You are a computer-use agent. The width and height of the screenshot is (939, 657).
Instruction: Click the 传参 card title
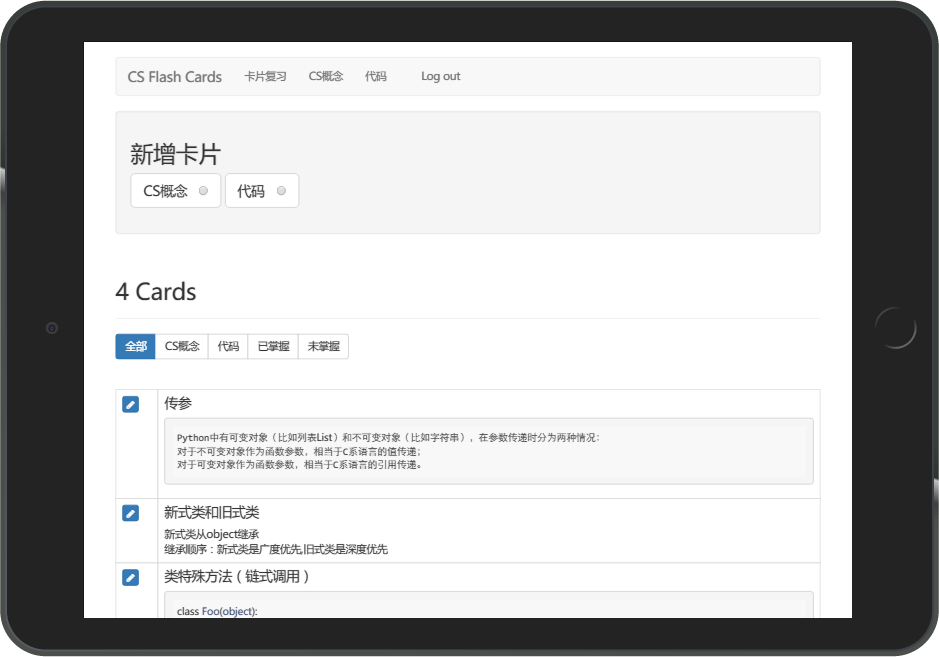point(179,404)
